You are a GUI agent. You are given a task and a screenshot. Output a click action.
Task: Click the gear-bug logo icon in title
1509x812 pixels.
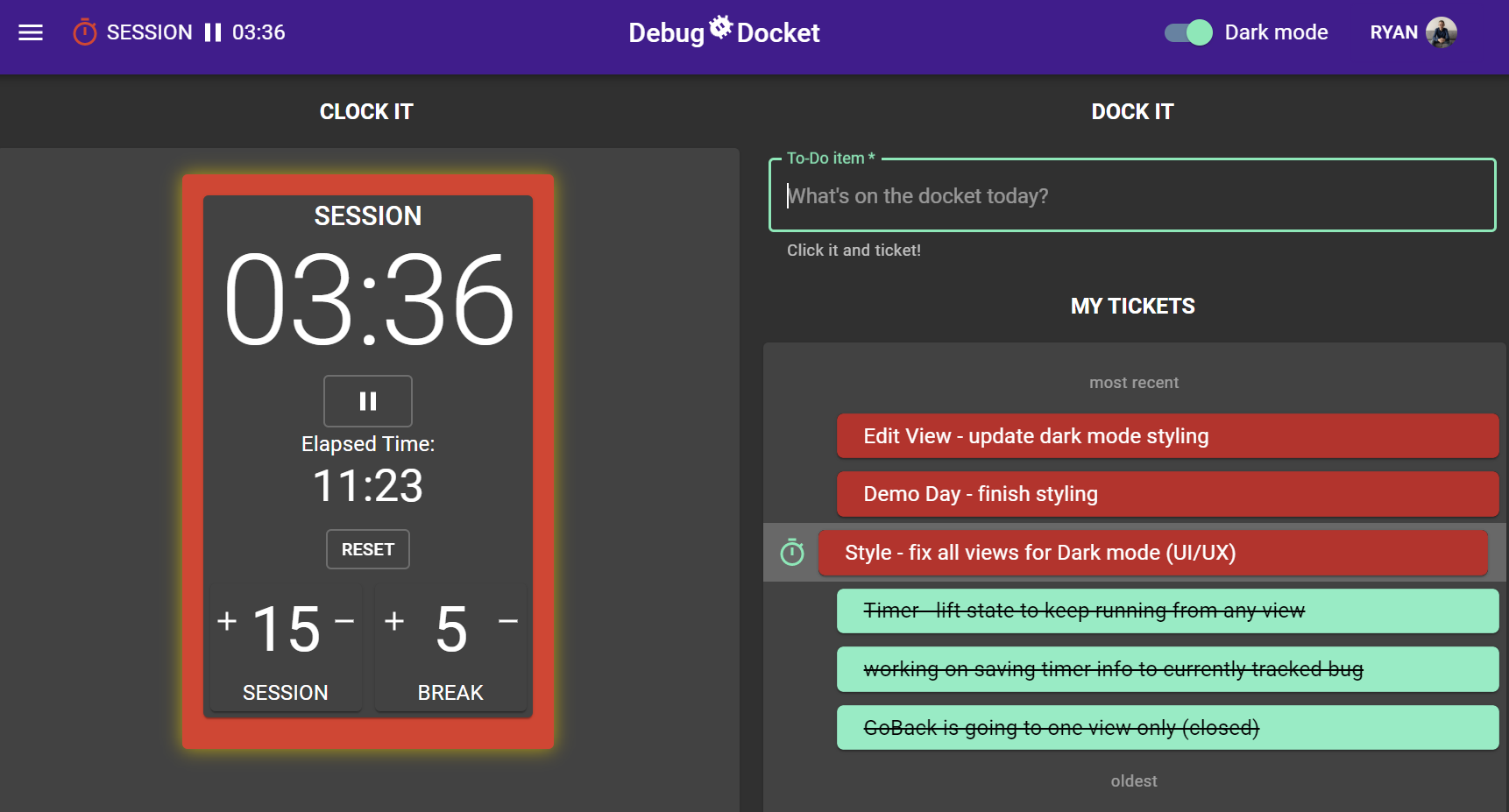[720, 26]
